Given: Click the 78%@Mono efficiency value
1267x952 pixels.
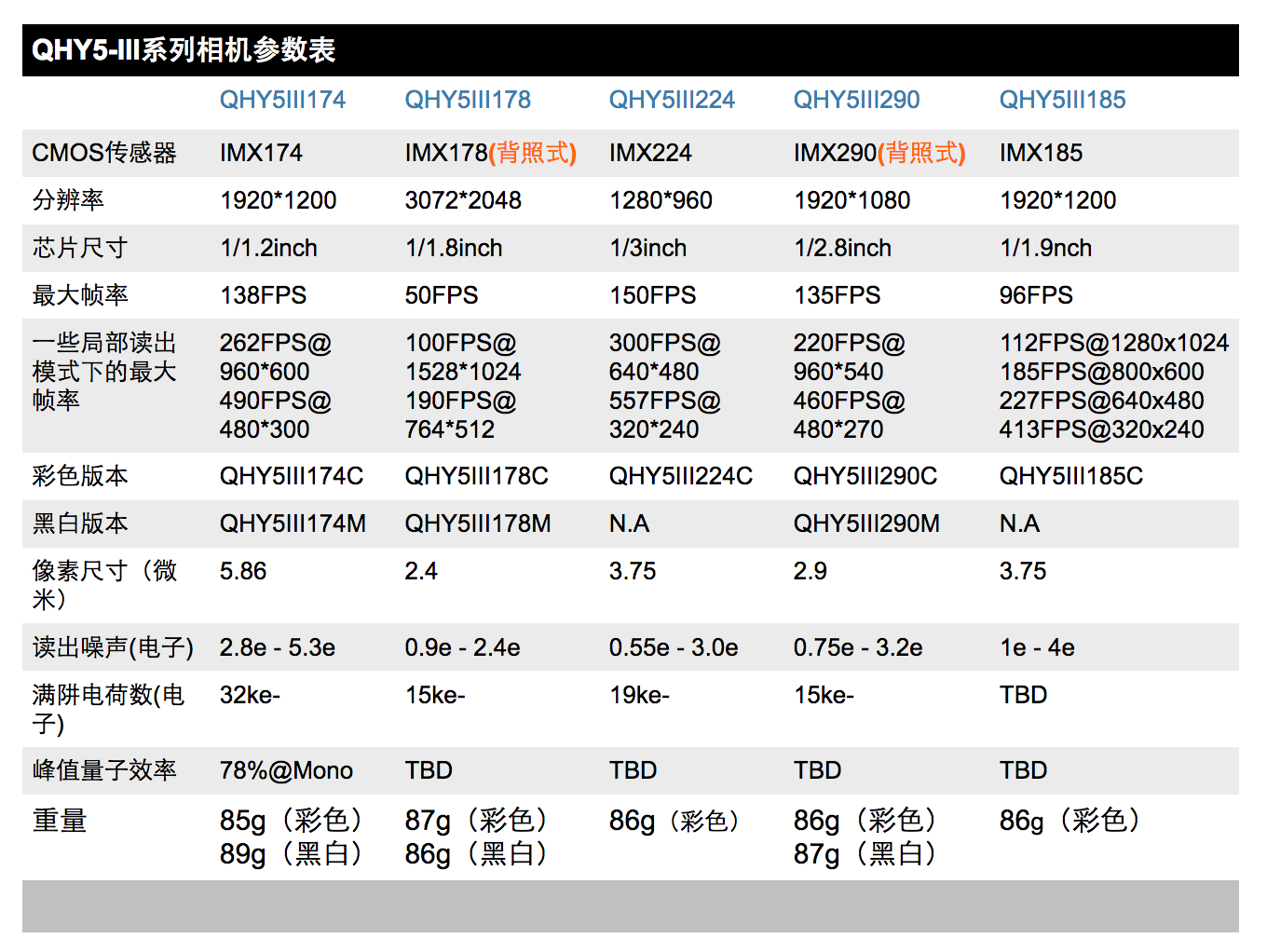Looking at the screenshot, I should point(286,770).
